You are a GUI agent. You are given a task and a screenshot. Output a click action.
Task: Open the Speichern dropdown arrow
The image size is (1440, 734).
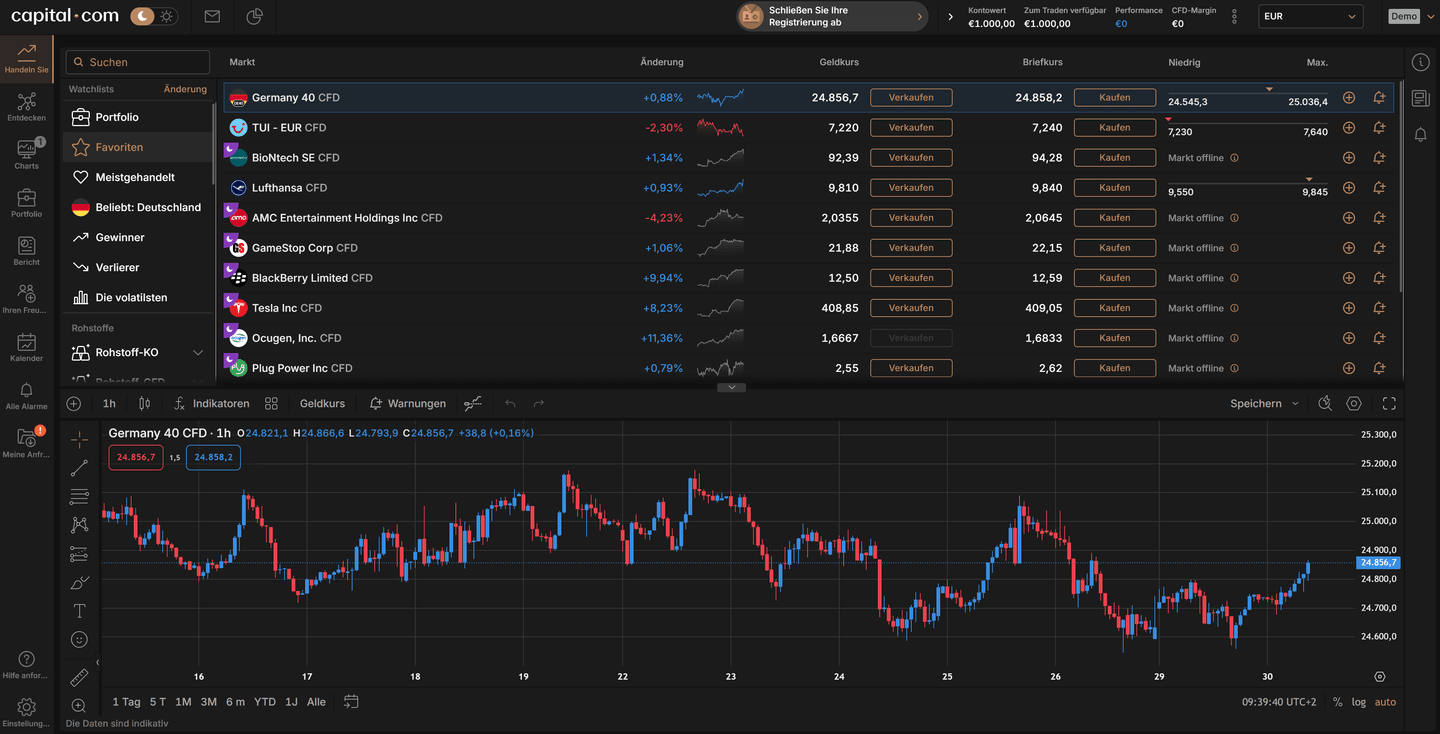pos(1296,404)
